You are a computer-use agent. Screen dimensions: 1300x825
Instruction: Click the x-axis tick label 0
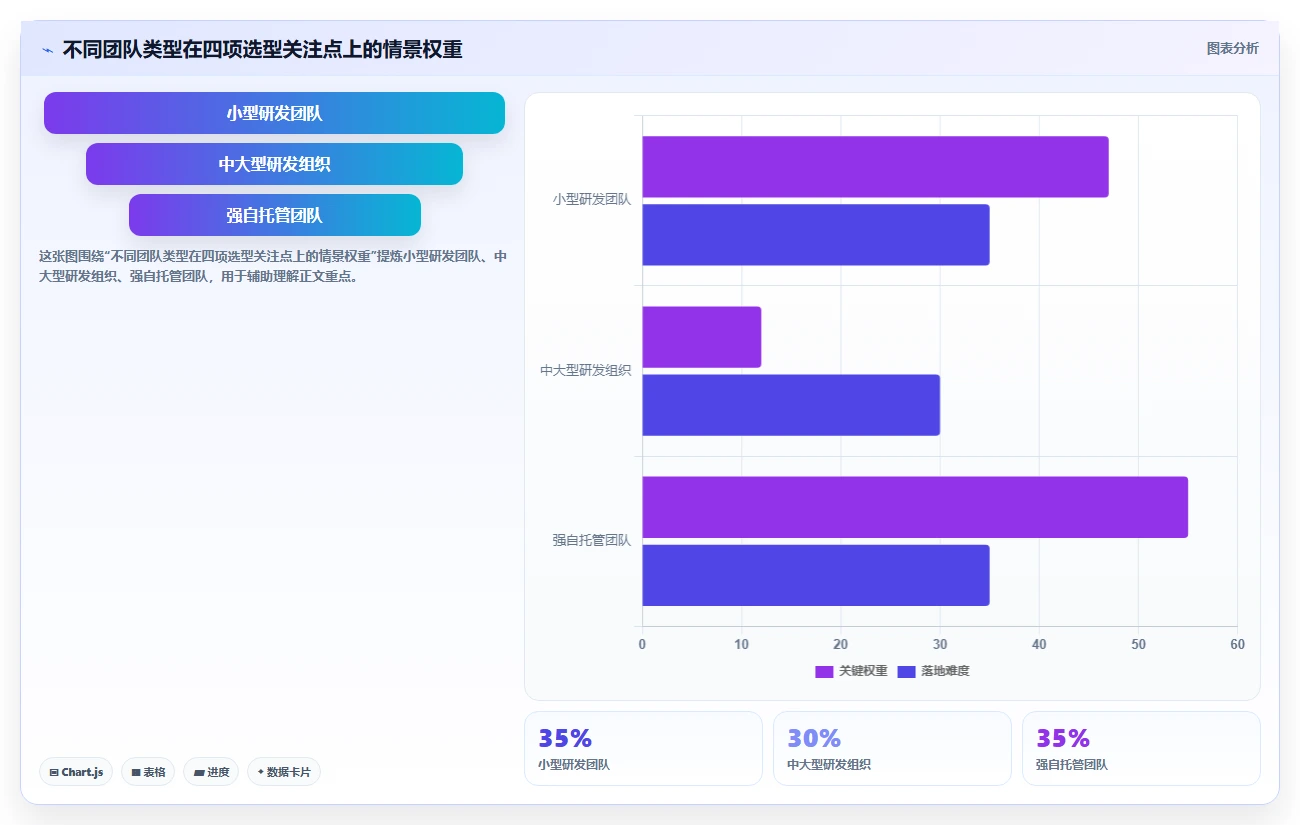642,644
